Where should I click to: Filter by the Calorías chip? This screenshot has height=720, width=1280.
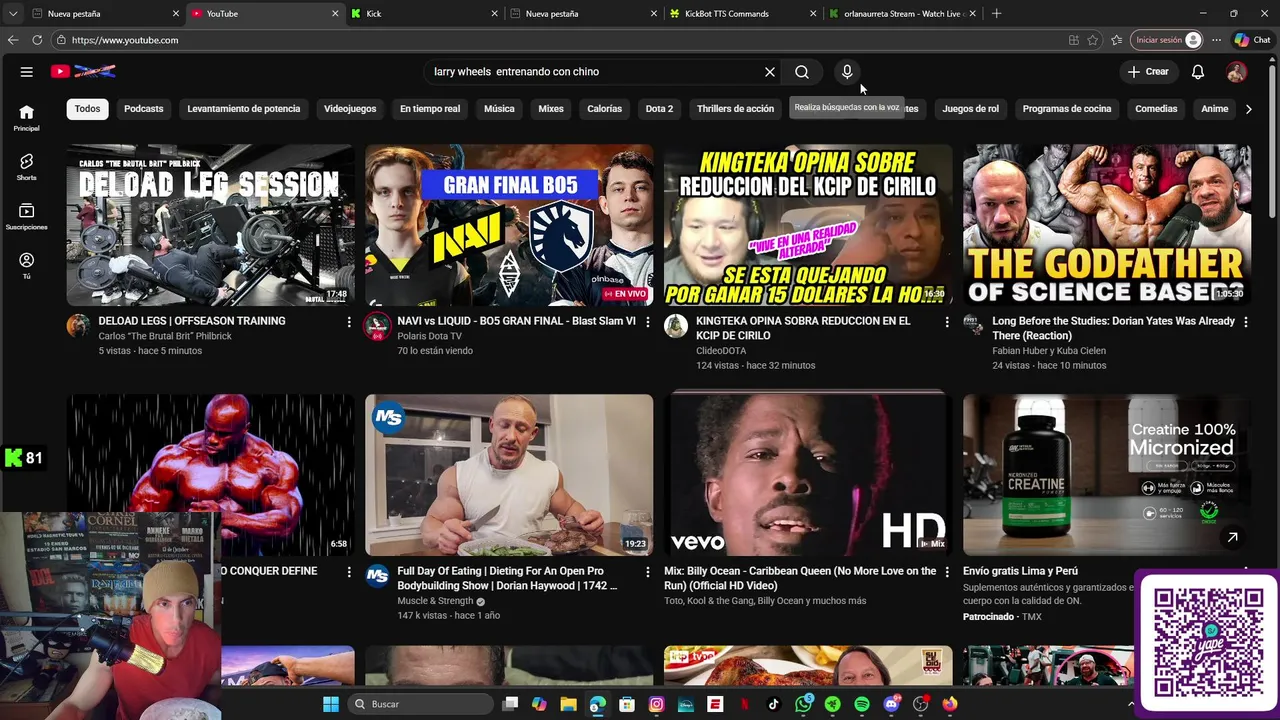[604, 109]
